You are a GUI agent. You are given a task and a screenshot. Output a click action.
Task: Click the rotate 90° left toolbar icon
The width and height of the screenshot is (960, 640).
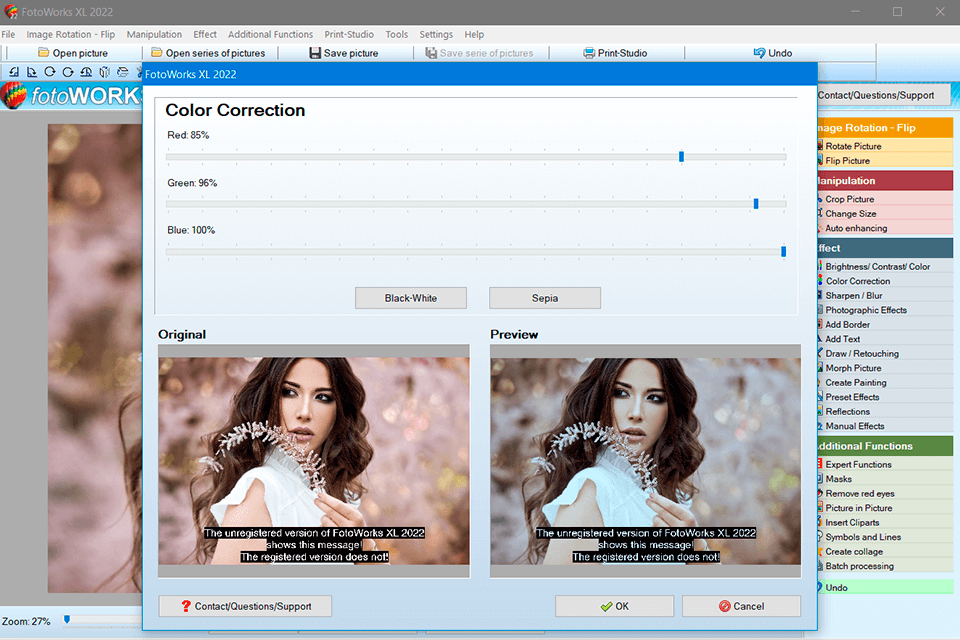point(13,72)
